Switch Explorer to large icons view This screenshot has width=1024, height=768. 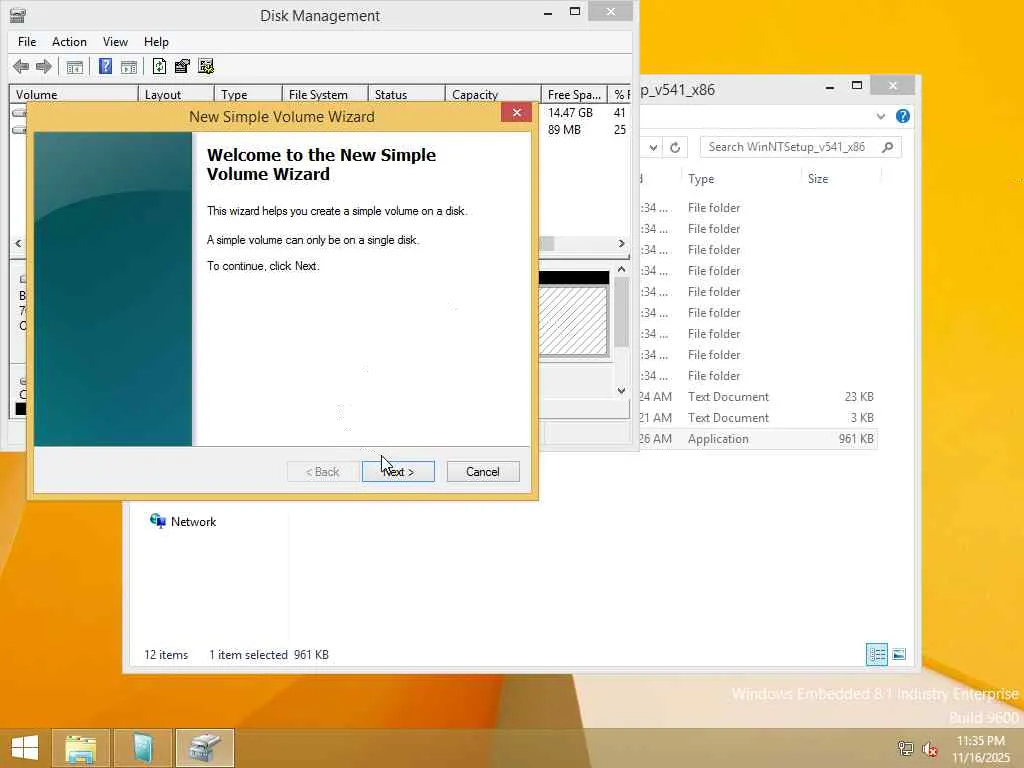pyautogui.click(x=899, y=654)
